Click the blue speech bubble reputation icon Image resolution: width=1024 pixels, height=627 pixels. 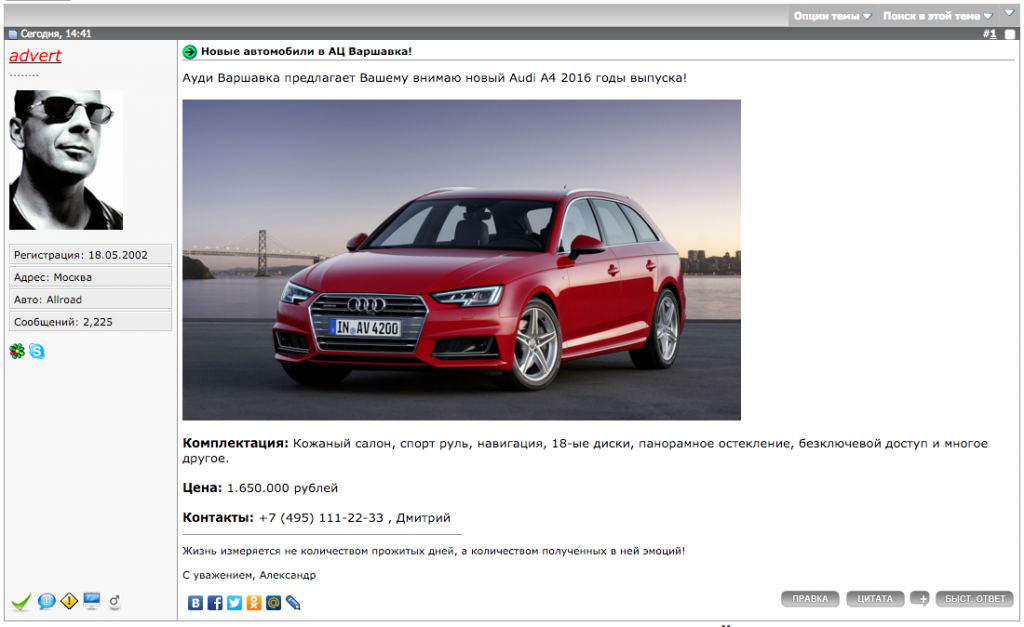tap(46, 601)
